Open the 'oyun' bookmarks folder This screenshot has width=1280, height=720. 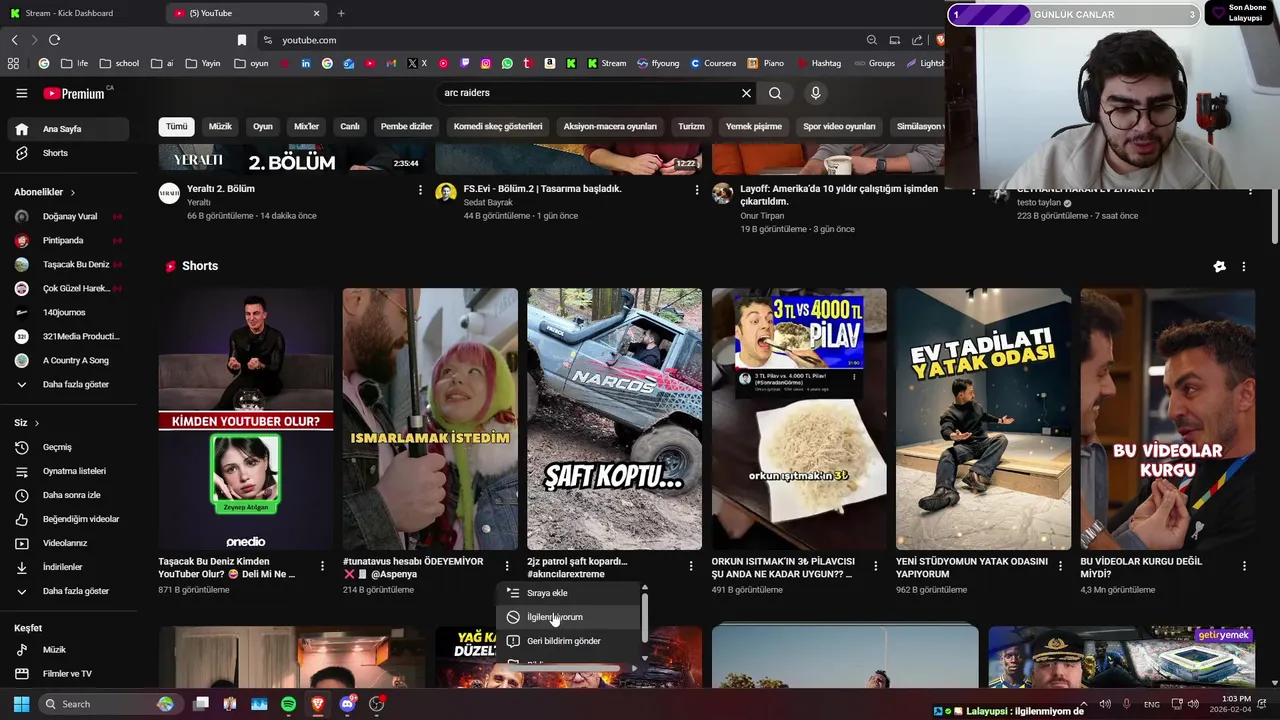pyautogui.click(x=252, y=63)
